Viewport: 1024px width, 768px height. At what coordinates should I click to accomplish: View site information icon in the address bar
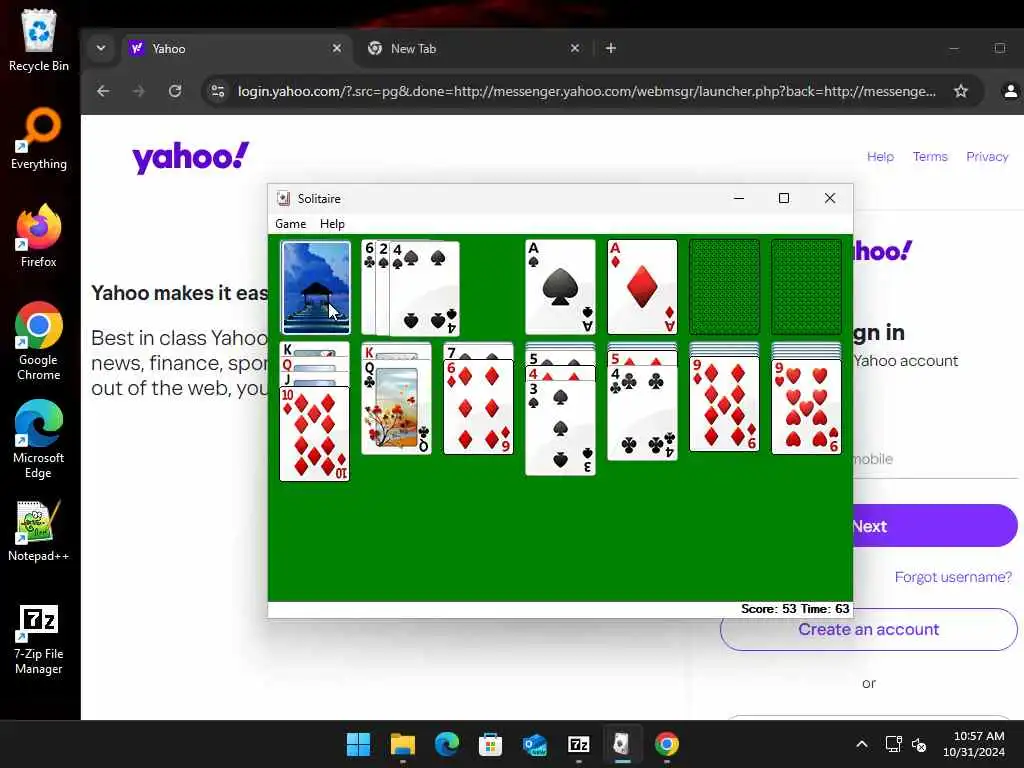(218, 91)
